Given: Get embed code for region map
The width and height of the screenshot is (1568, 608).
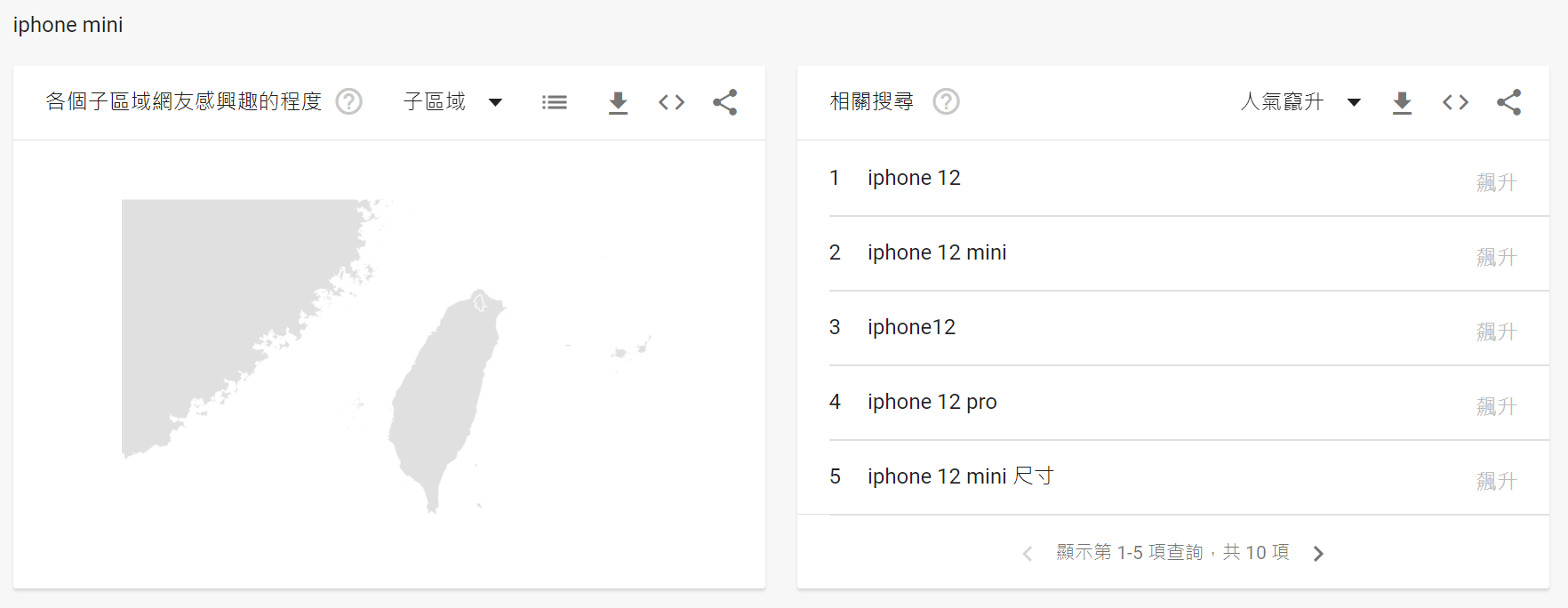Looking at the screenshot, I should coord(672,102).
